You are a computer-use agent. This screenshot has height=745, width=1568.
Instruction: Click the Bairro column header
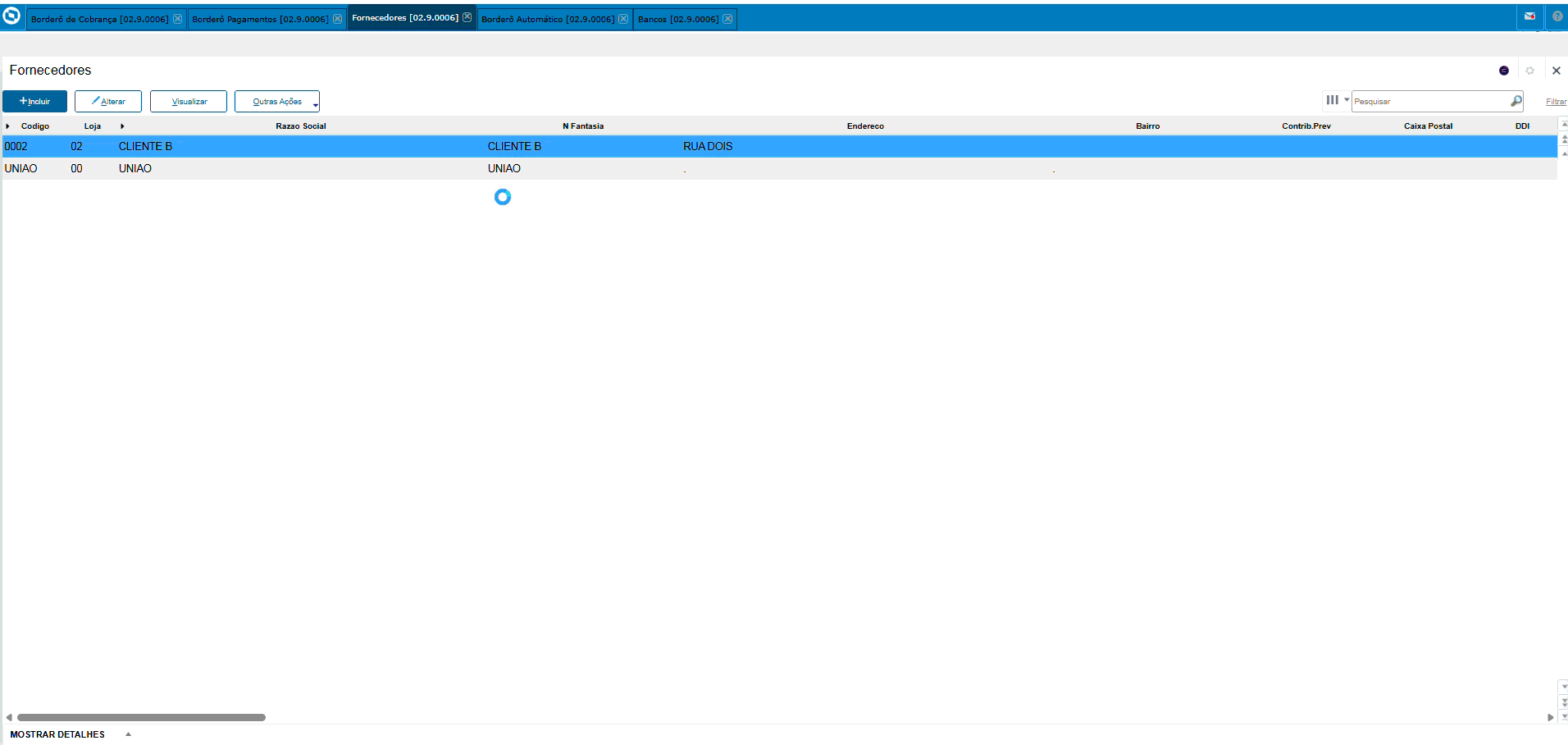pyautogui.click(x=1147, y=126)
